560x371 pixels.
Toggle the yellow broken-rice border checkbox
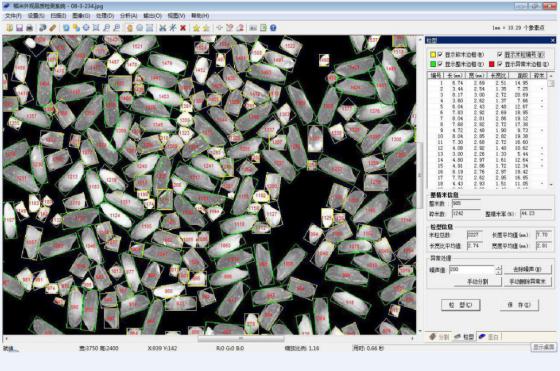[x=440, y=54]
